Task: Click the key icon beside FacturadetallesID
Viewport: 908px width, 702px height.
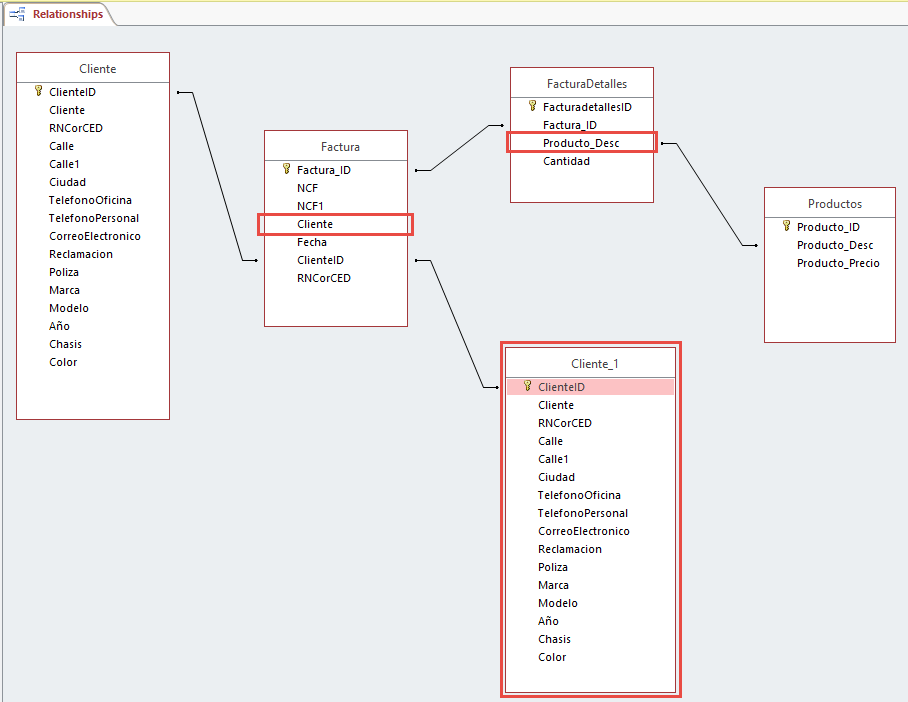Action: click(533, 106)
